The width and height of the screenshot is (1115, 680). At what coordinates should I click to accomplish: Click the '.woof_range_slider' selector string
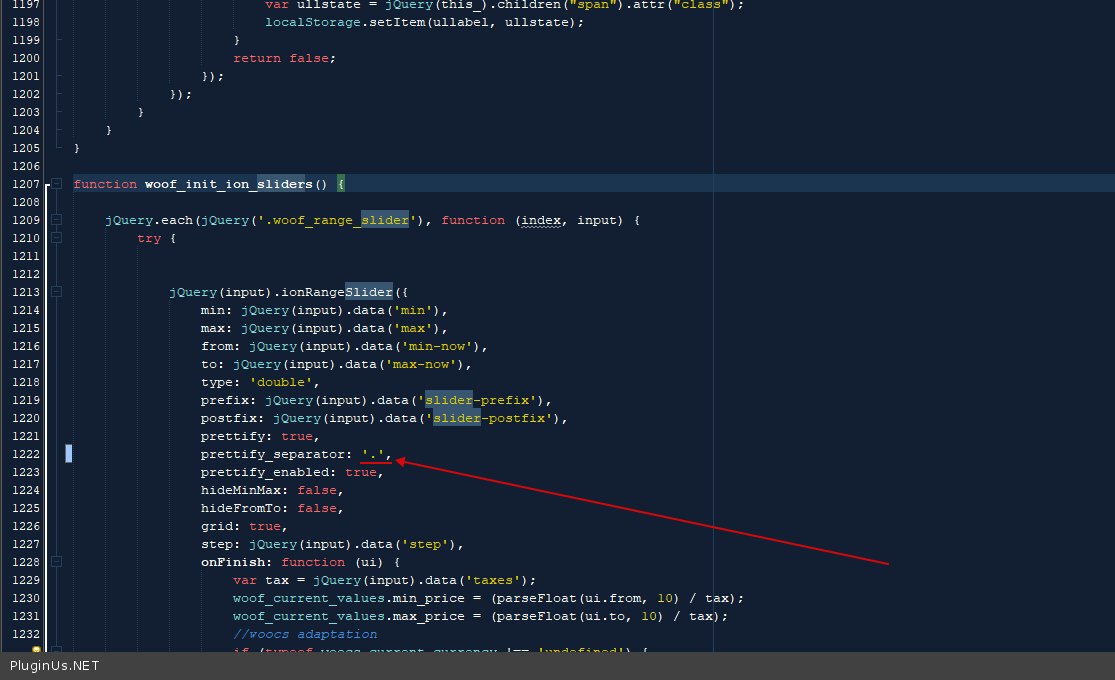click(x=345, y=220)
